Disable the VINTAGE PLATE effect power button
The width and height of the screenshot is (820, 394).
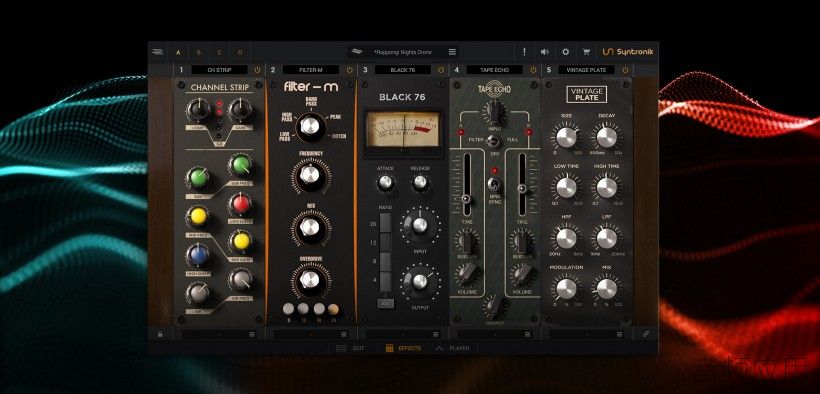[625, 70]
